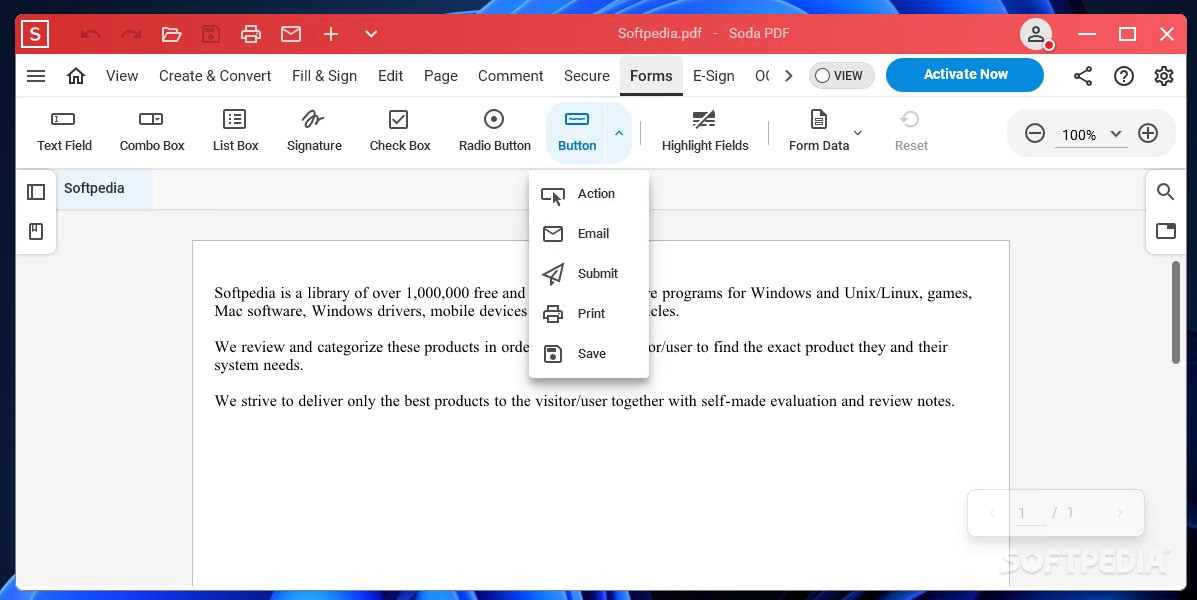
Task: Select the Forms tab
Action: point(651,76)
